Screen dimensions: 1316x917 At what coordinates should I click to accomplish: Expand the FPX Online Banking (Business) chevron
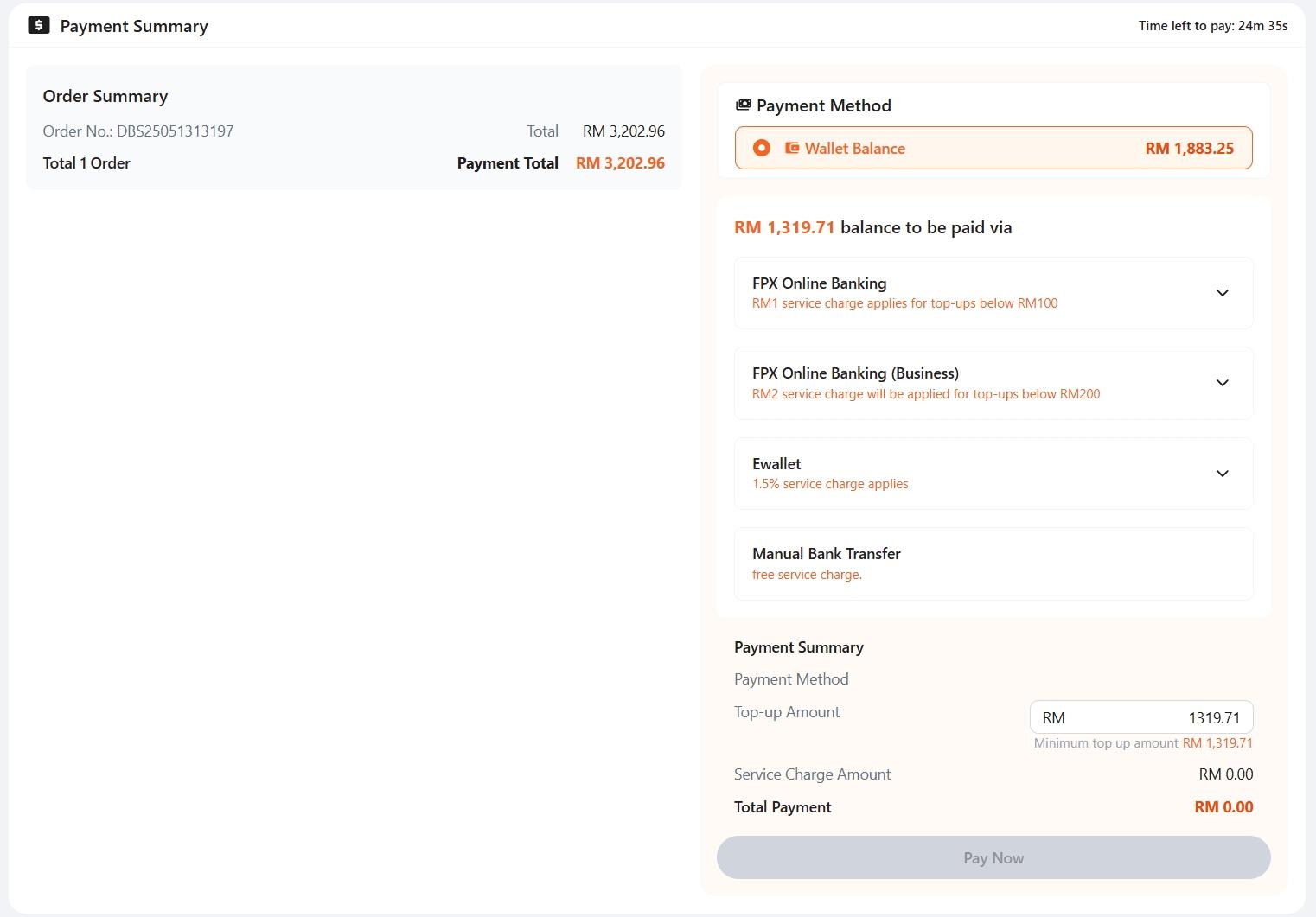click(x=1222, y=383)
